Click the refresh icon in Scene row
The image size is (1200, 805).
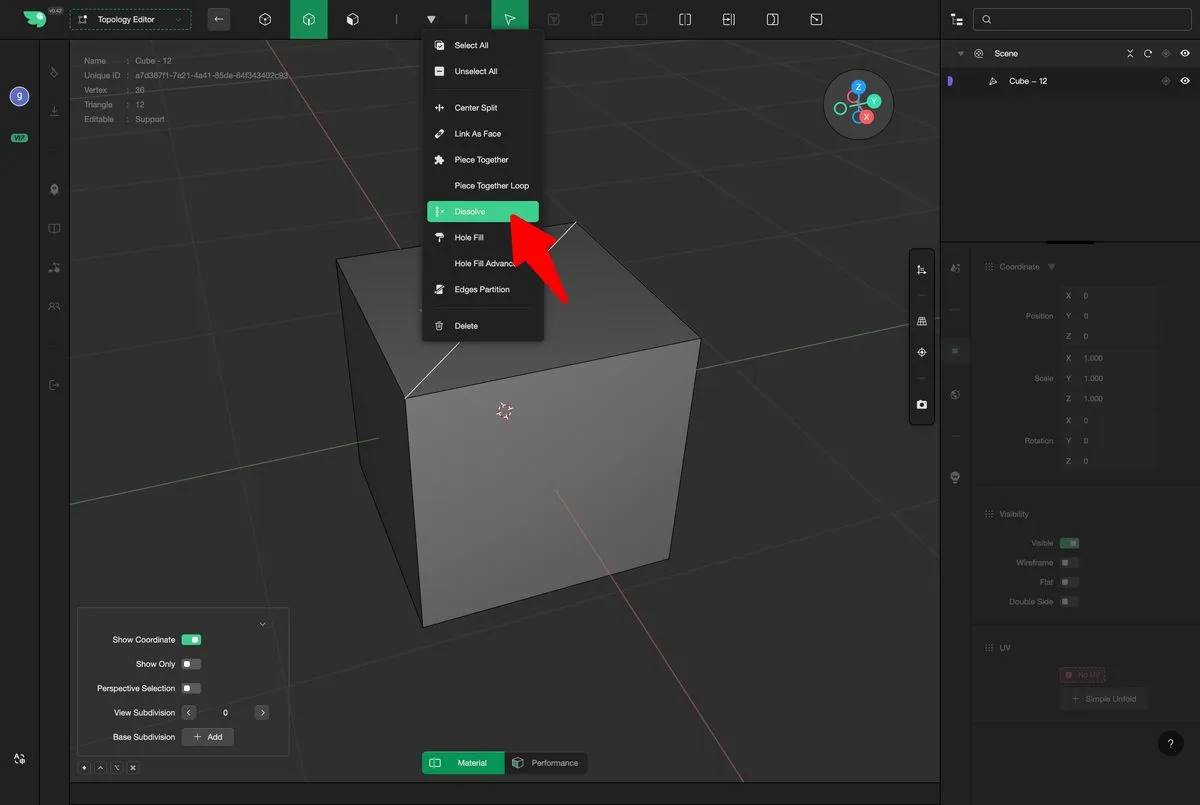(x=1148, y=54)
